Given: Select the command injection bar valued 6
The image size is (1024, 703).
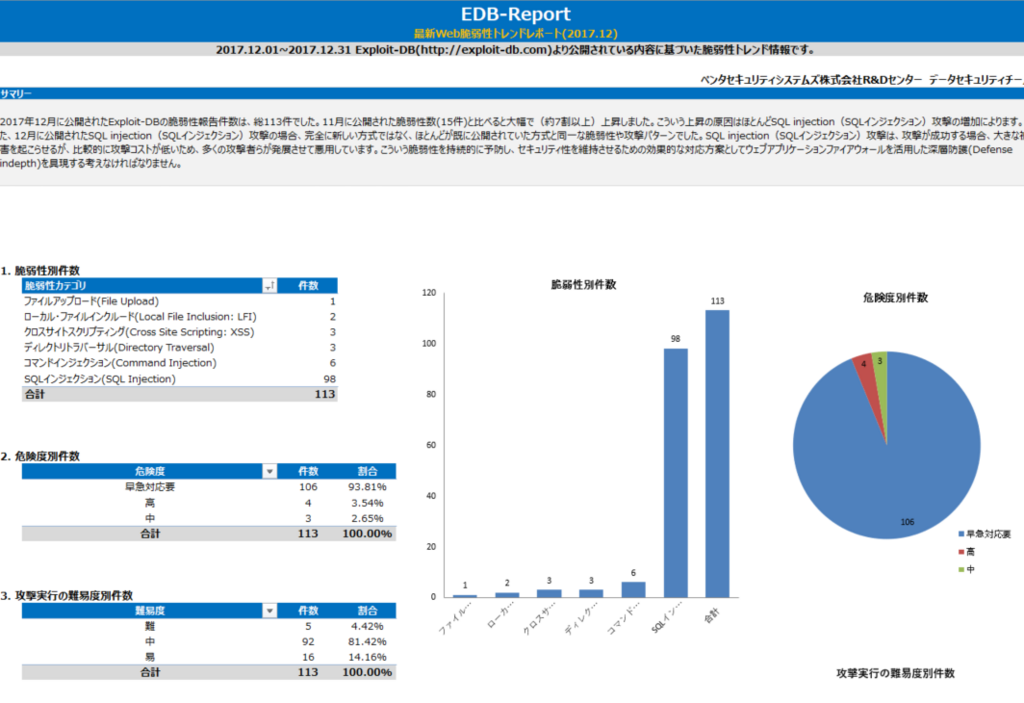Looking at the screenshot, I should point(633,589).
